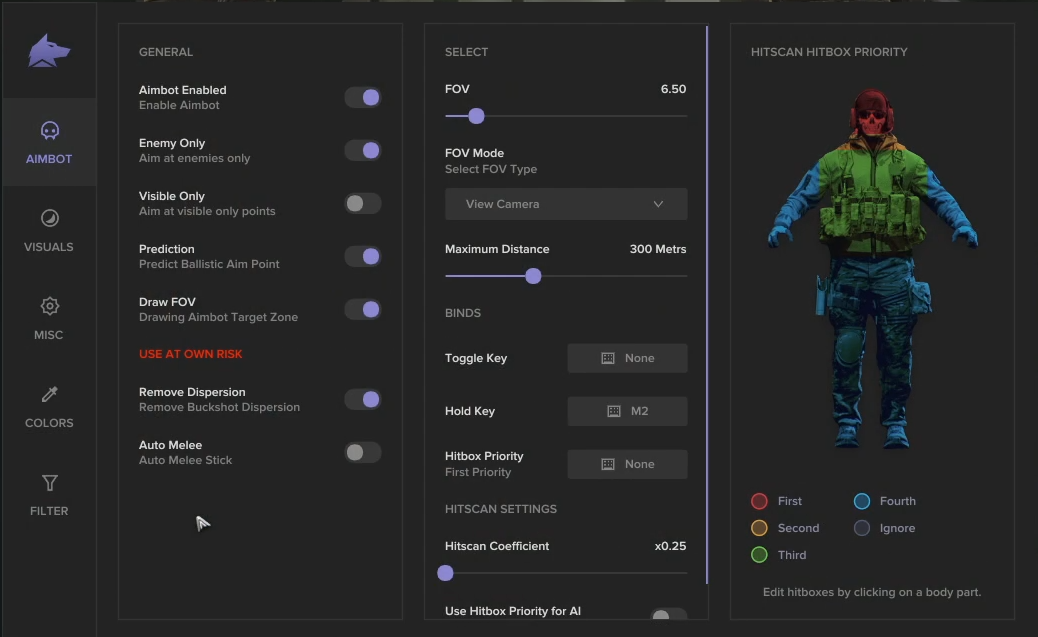Open the FOV Mode View Camera dropdown
1038x637 pixels.
coord(566,204)
